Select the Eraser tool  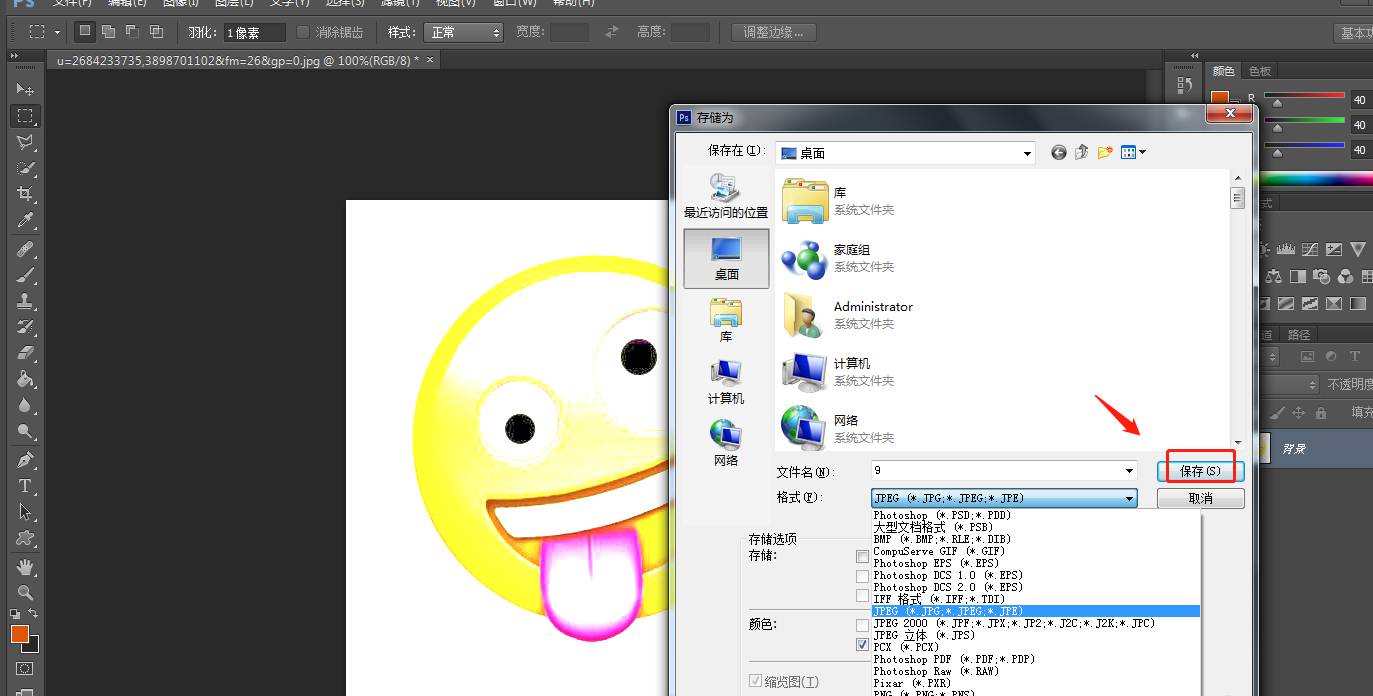point(26,353)
